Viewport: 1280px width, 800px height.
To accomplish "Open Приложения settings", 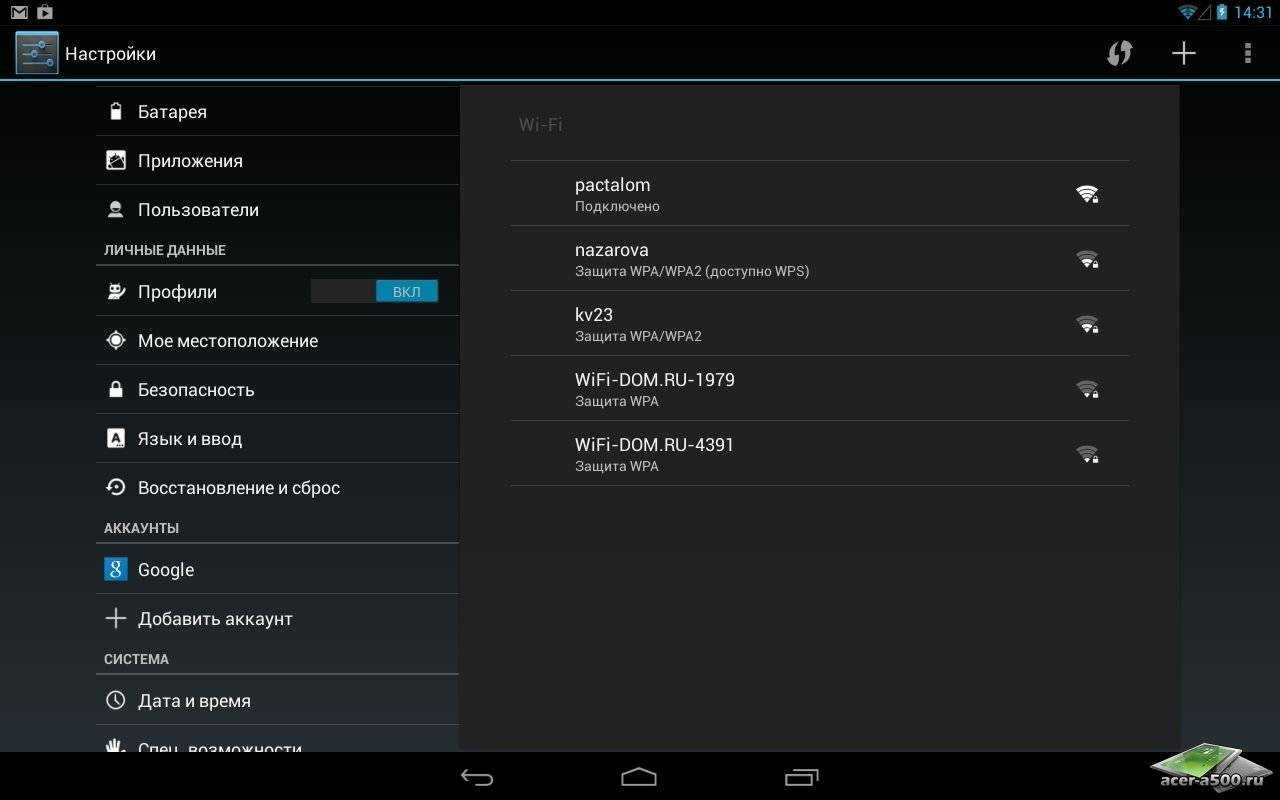I will click(277, 160).
